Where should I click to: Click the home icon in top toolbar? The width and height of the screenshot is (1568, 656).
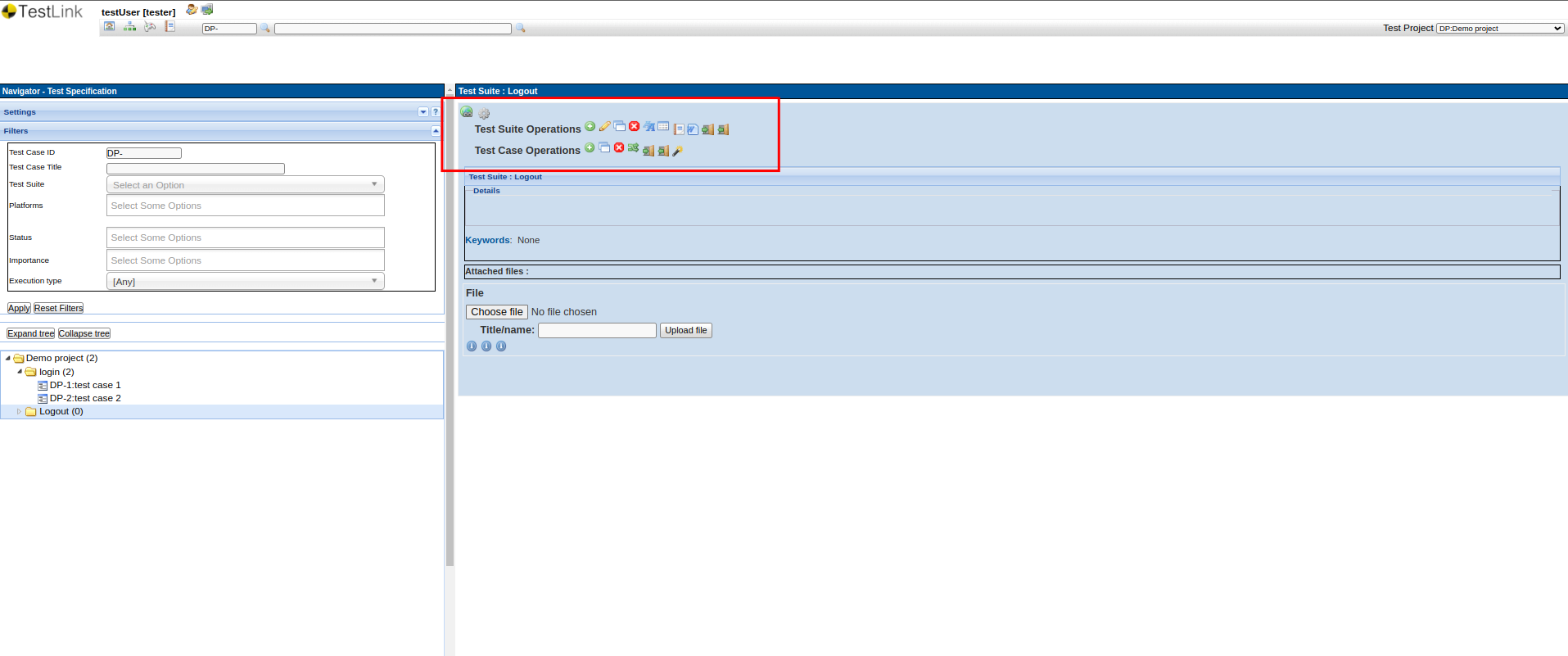coord(109,27)
